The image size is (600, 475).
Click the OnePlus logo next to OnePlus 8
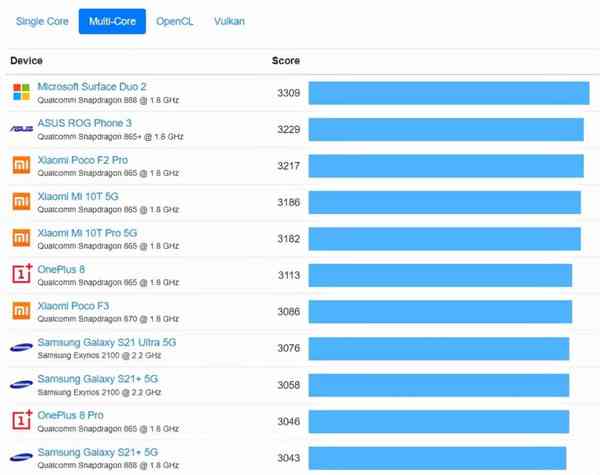[21, 274]
